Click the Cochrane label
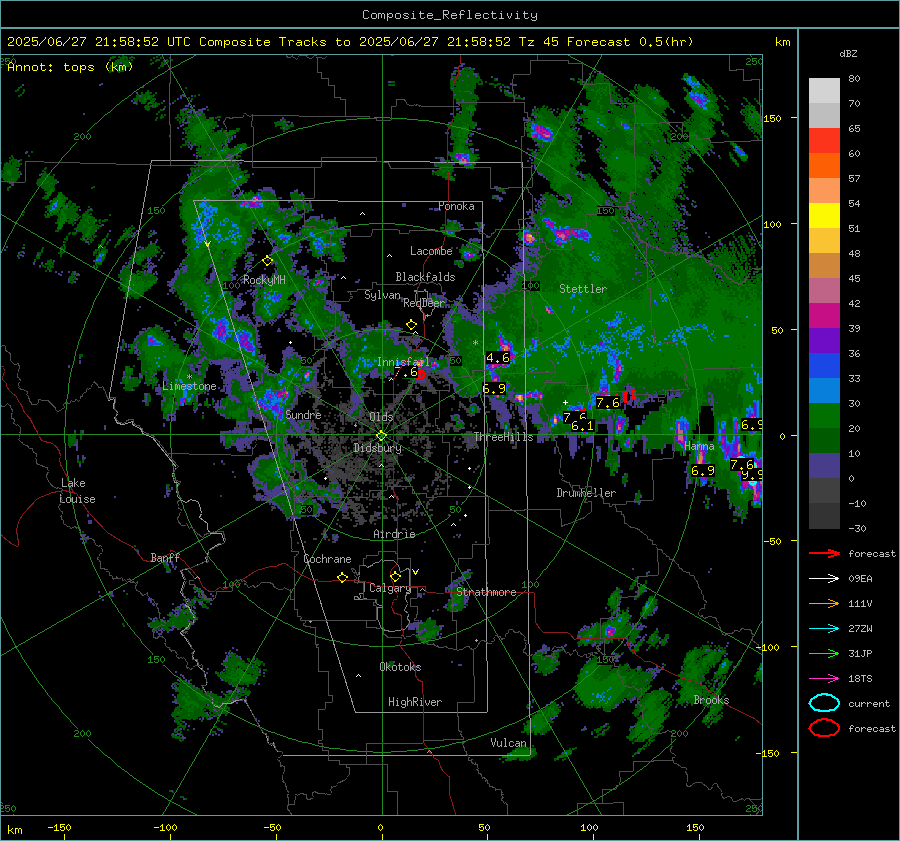This screenshot has width=900, height=841. [327, 559]
